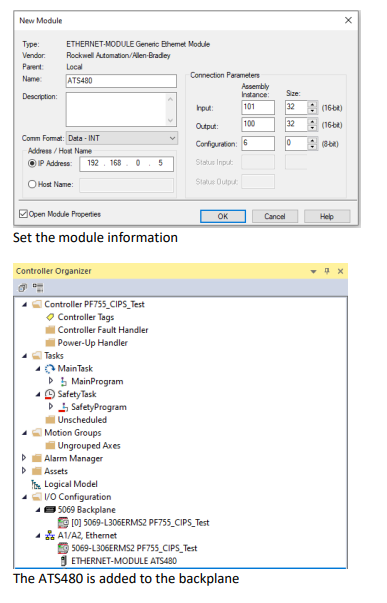The height and width of the screenshot is (603, 387).
Task: Select the IP Address radio button
Action: coord(32,163)
